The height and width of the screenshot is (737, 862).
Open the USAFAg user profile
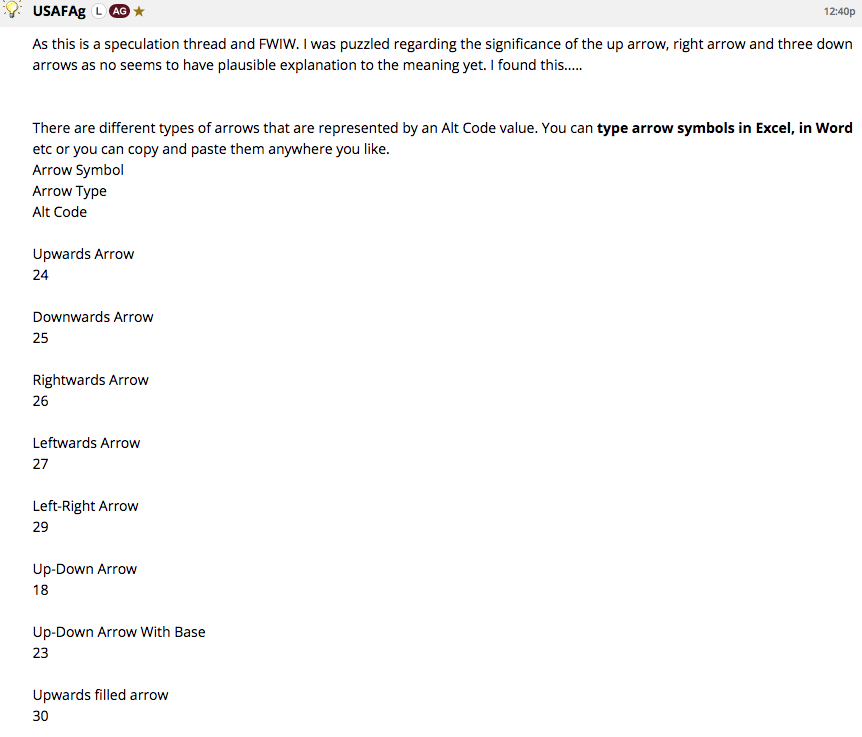(59, 12)
